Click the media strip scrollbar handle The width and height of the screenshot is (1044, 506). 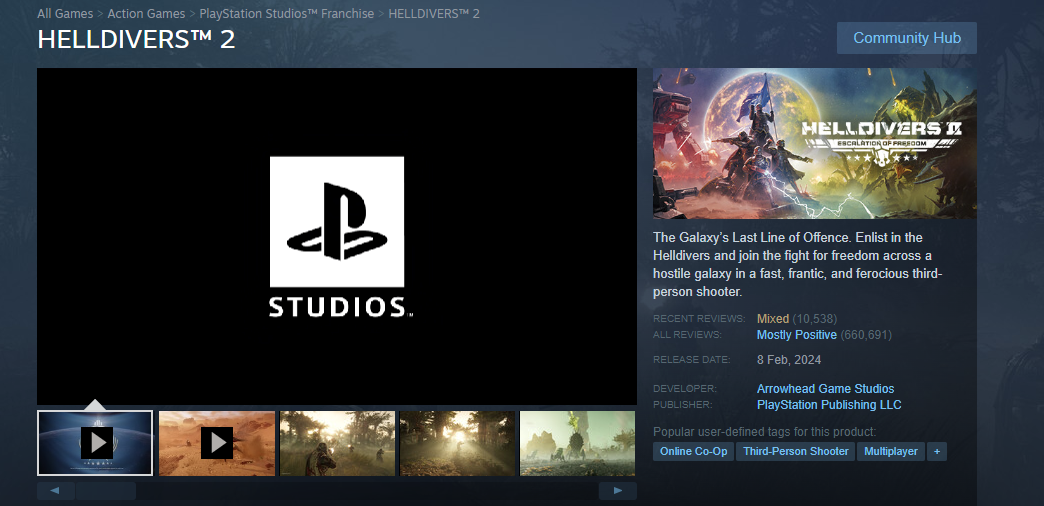106,491
